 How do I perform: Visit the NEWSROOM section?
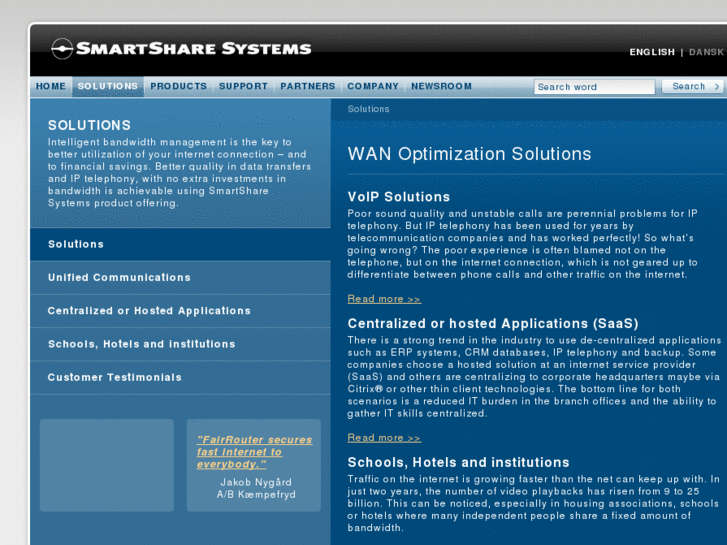click(441, 87)
